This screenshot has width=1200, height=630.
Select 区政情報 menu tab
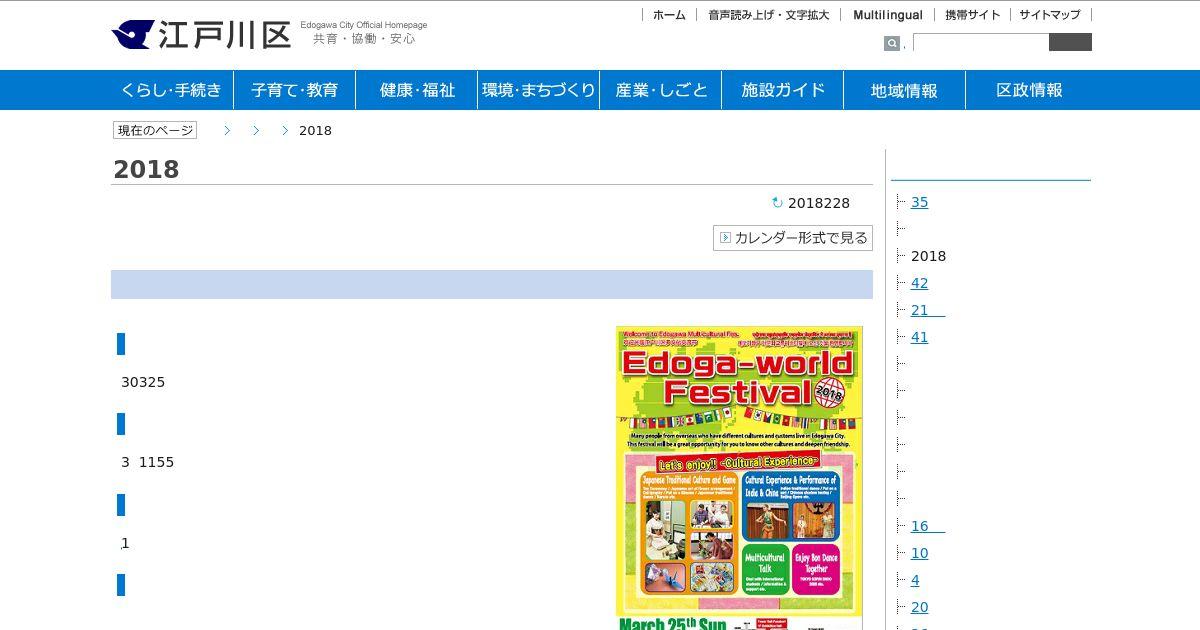[x=1029, y=90]
